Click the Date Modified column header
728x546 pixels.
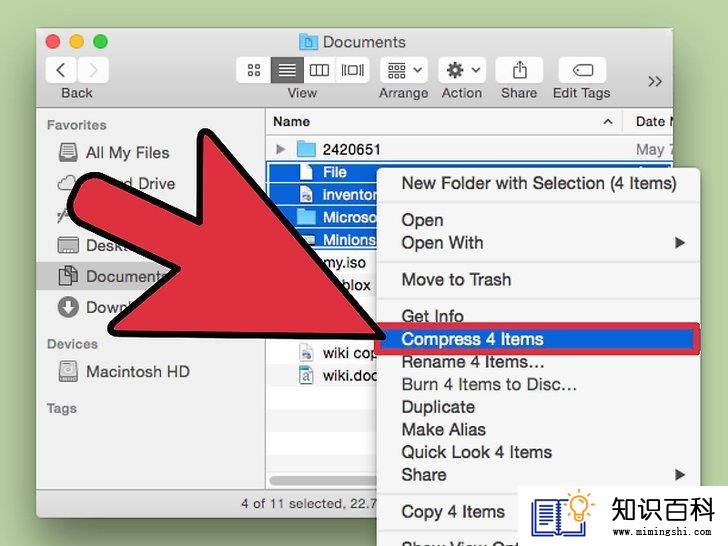pos(653,122)
